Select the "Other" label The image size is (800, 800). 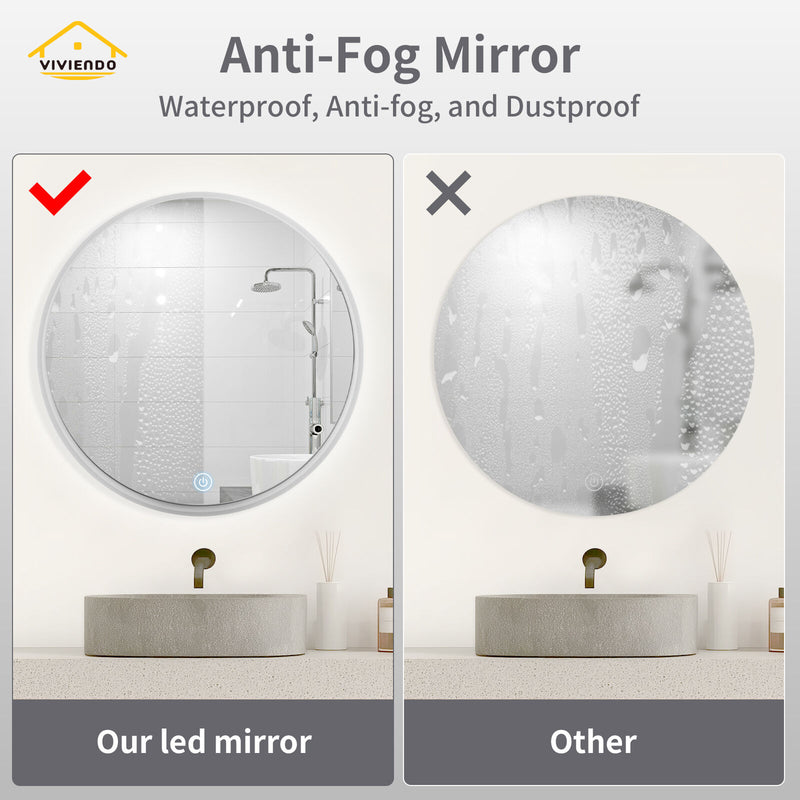coord(593,741)
